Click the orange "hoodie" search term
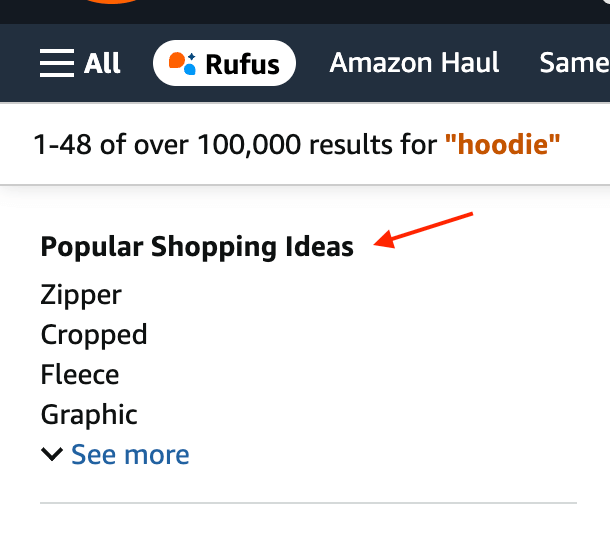Viewport: 610px width, 536px height. point(508,145)
